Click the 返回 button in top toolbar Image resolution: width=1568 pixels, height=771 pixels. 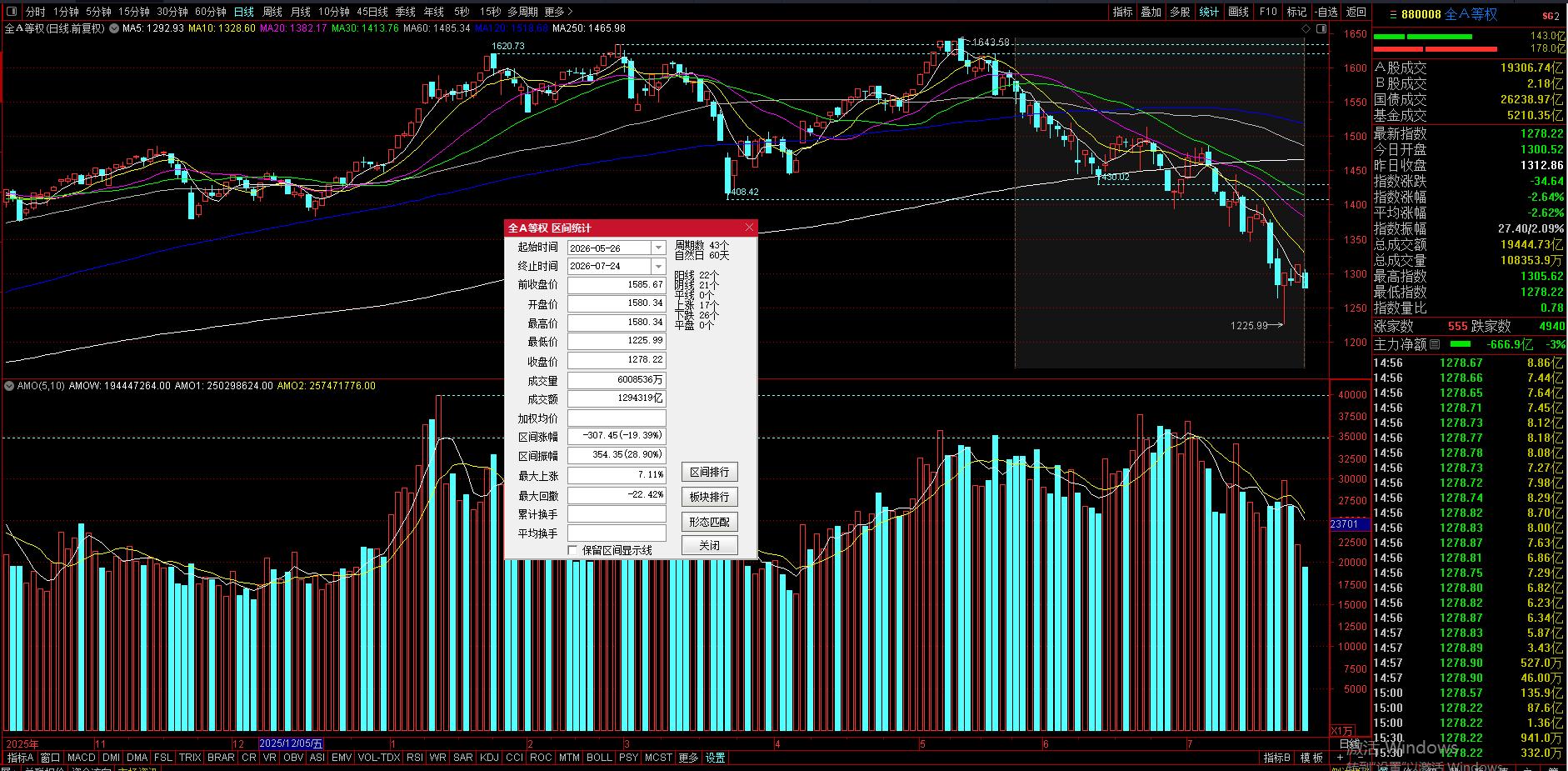tap(1356, 12)
